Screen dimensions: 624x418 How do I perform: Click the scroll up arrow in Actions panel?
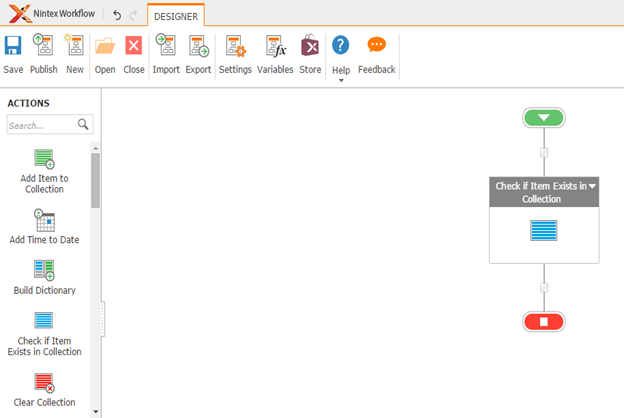point(95,148)
